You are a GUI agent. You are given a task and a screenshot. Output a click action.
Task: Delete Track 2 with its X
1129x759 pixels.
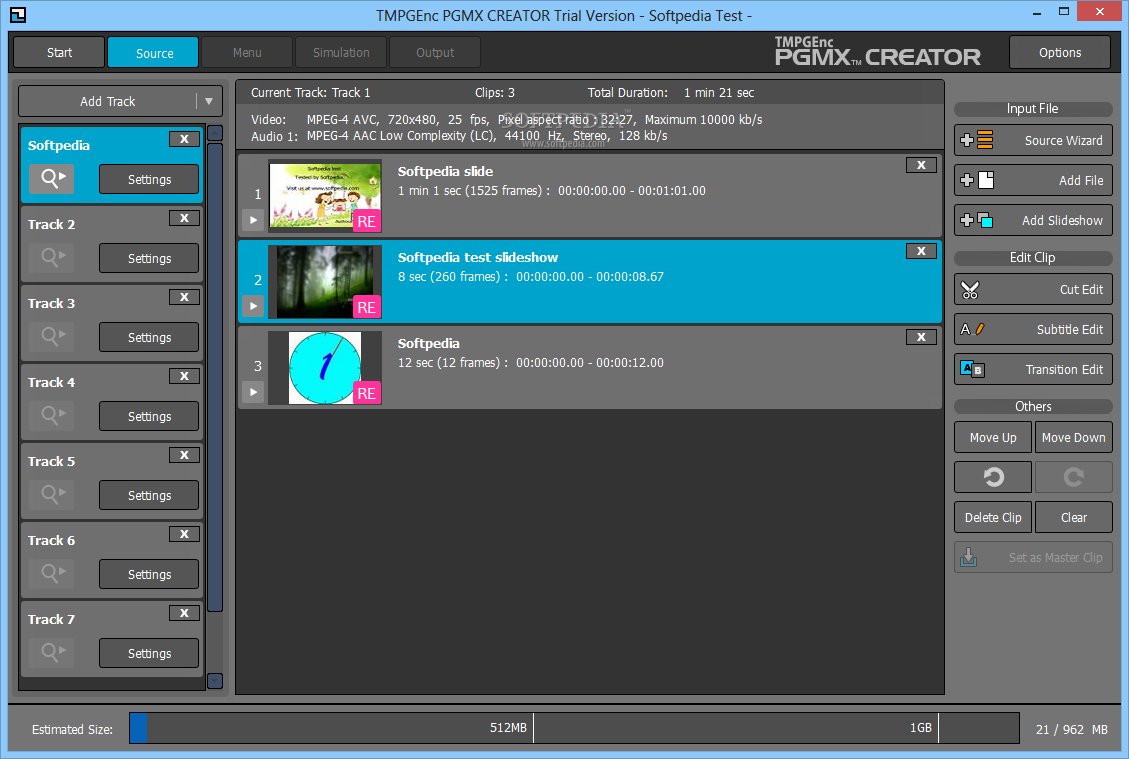click(x=184, y=218)
